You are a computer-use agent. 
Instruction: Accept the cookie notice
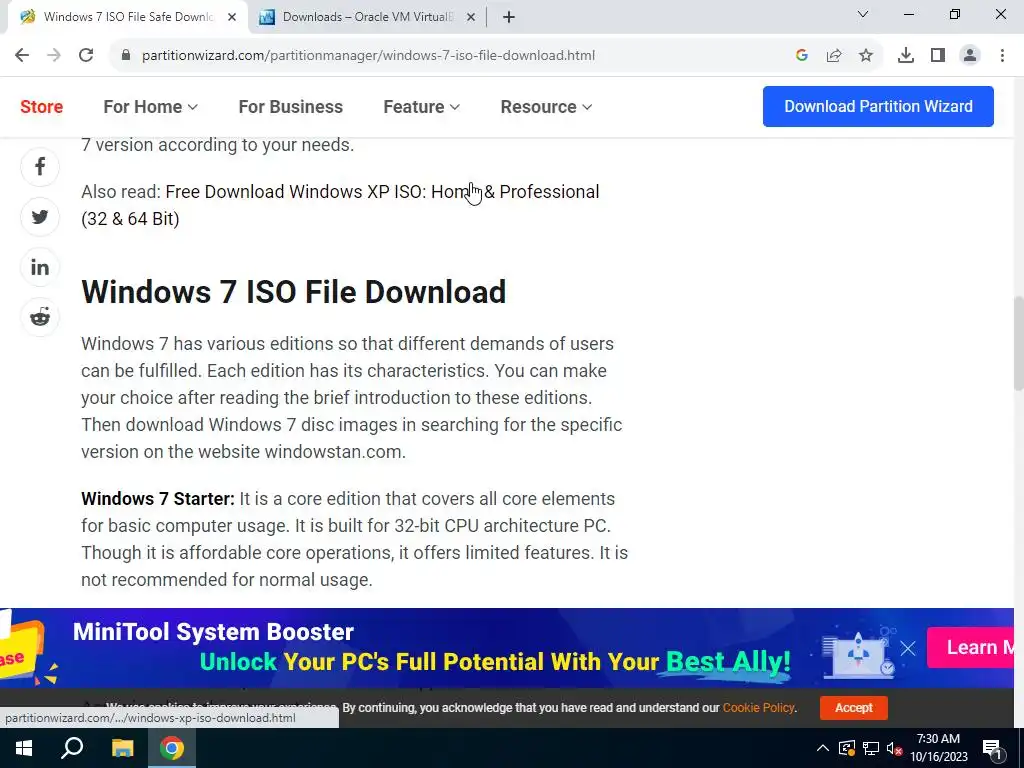854,707
